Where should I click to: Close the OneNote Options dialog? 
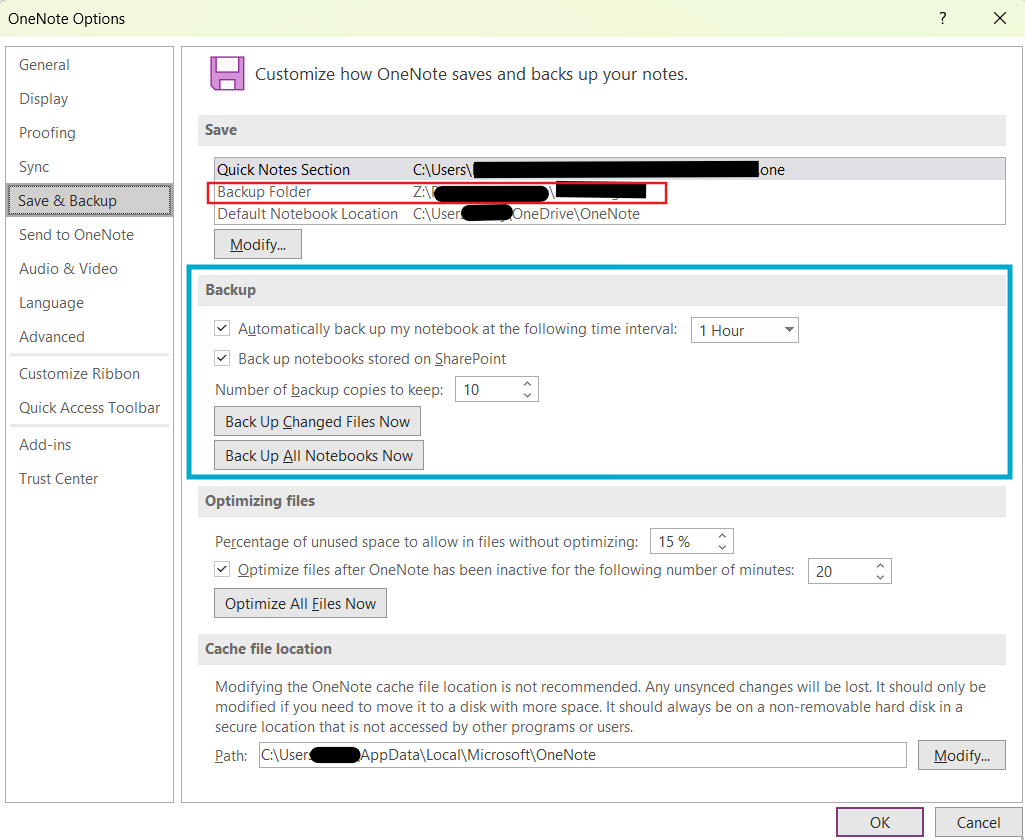point(1000,18)
